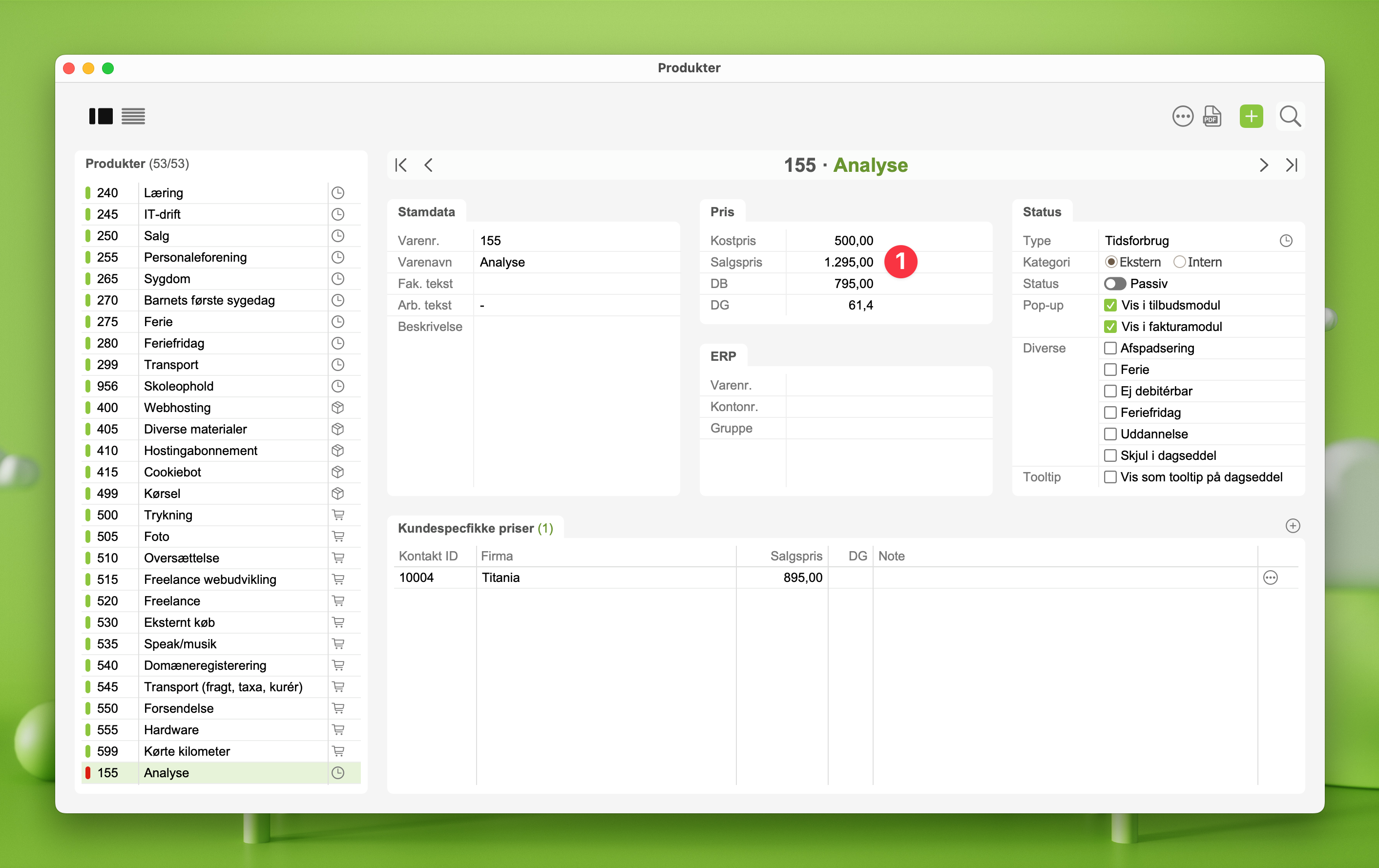Select Freelance webudvikling in product list
Viewport: 1379px width, 868px height.
[x=209, y=579]
